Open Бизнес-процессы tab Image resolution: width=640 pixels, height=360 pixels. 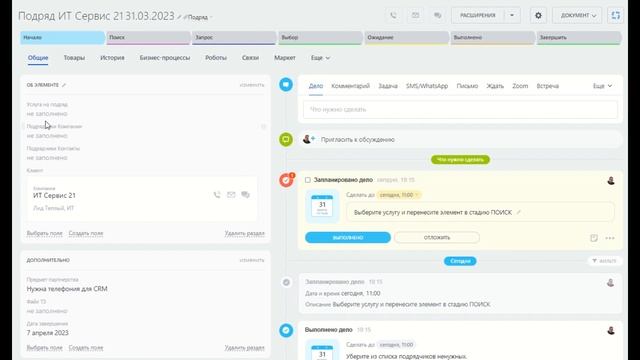coord(165,58)
